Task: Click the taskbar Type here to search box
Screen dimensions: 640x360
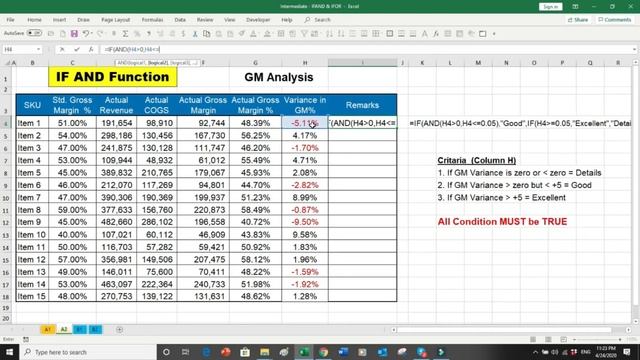Action: tap(88, 352)
